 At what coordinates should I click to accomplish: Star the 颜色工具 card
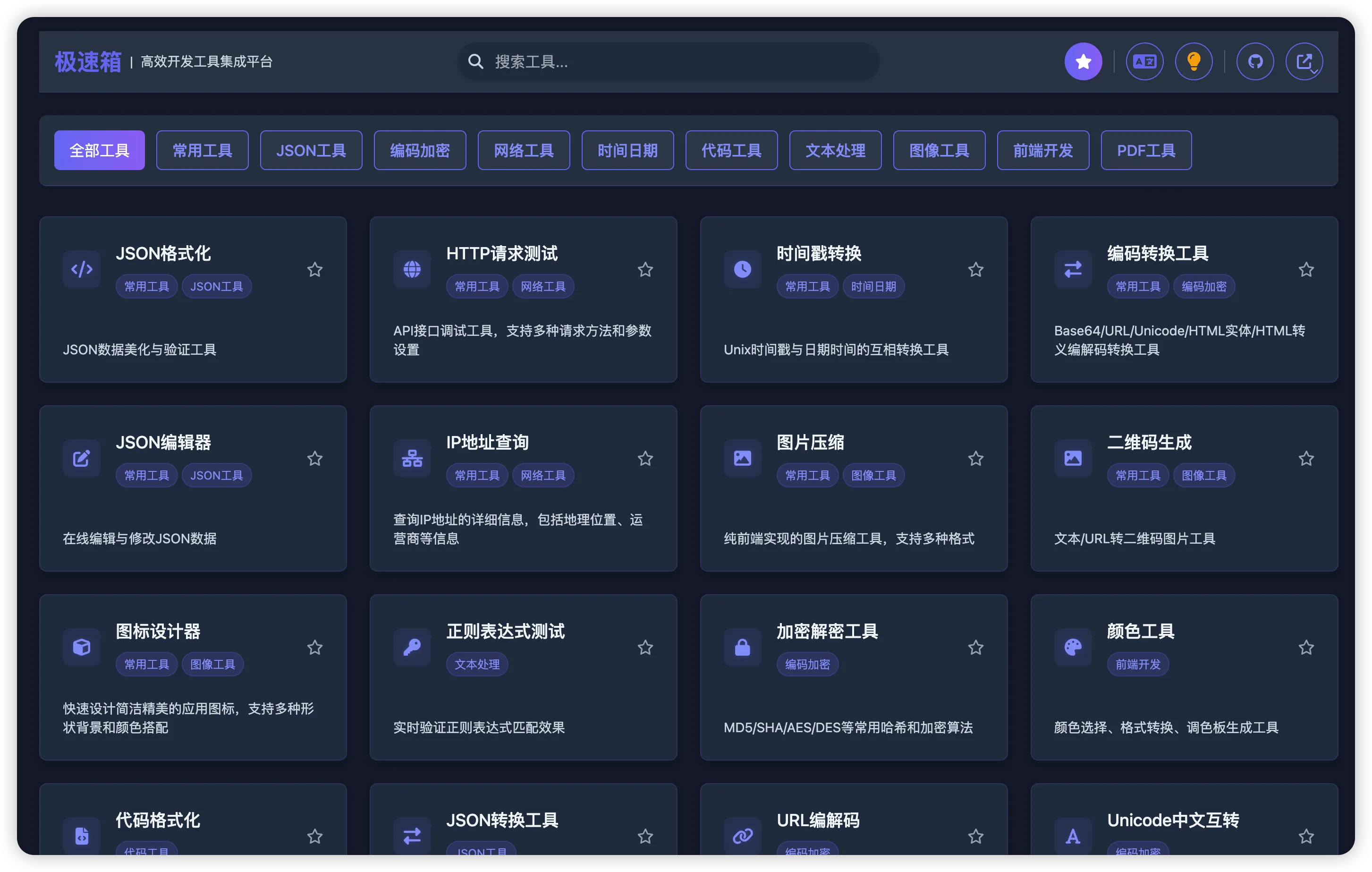pos(1306,647)
